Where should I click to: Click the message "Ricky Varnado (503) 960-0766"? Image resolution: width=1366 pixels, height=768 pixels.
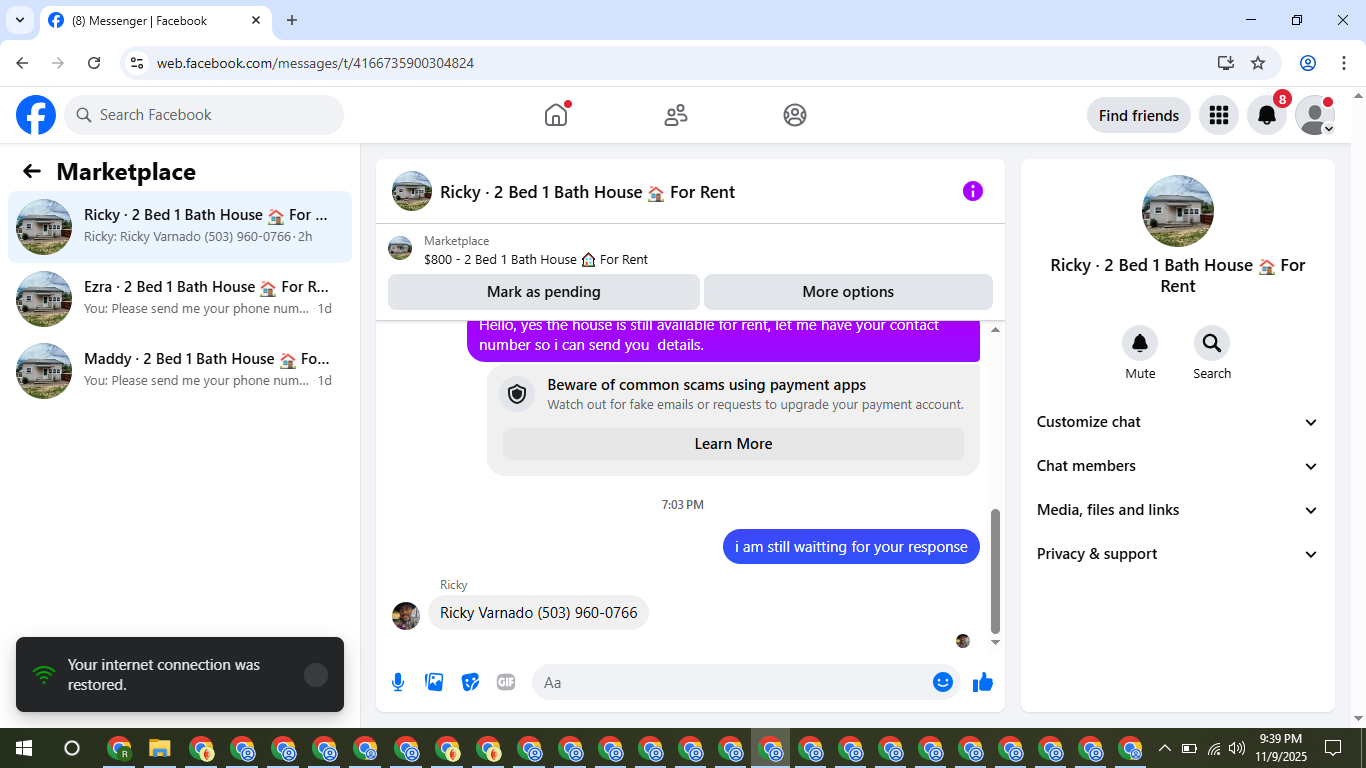(538, 613)
